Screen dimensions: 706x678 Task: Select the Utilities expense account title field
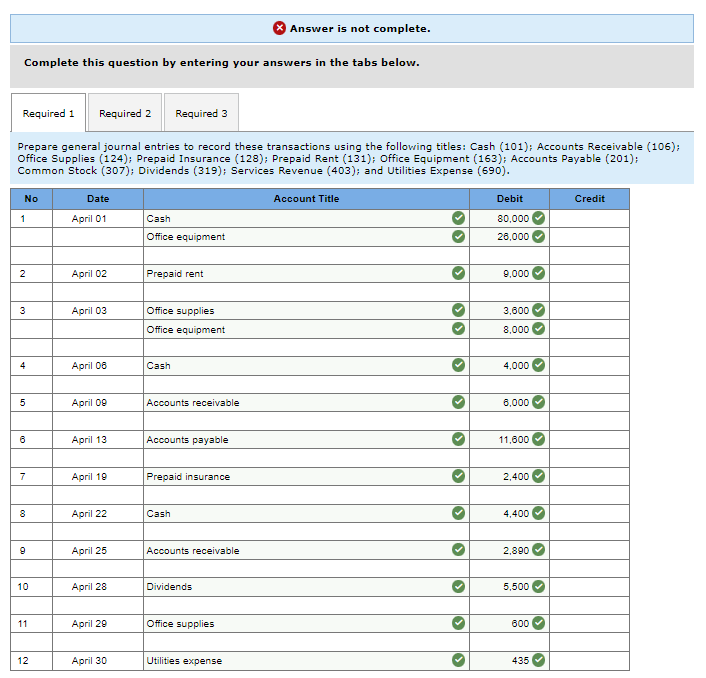[306, 660]
